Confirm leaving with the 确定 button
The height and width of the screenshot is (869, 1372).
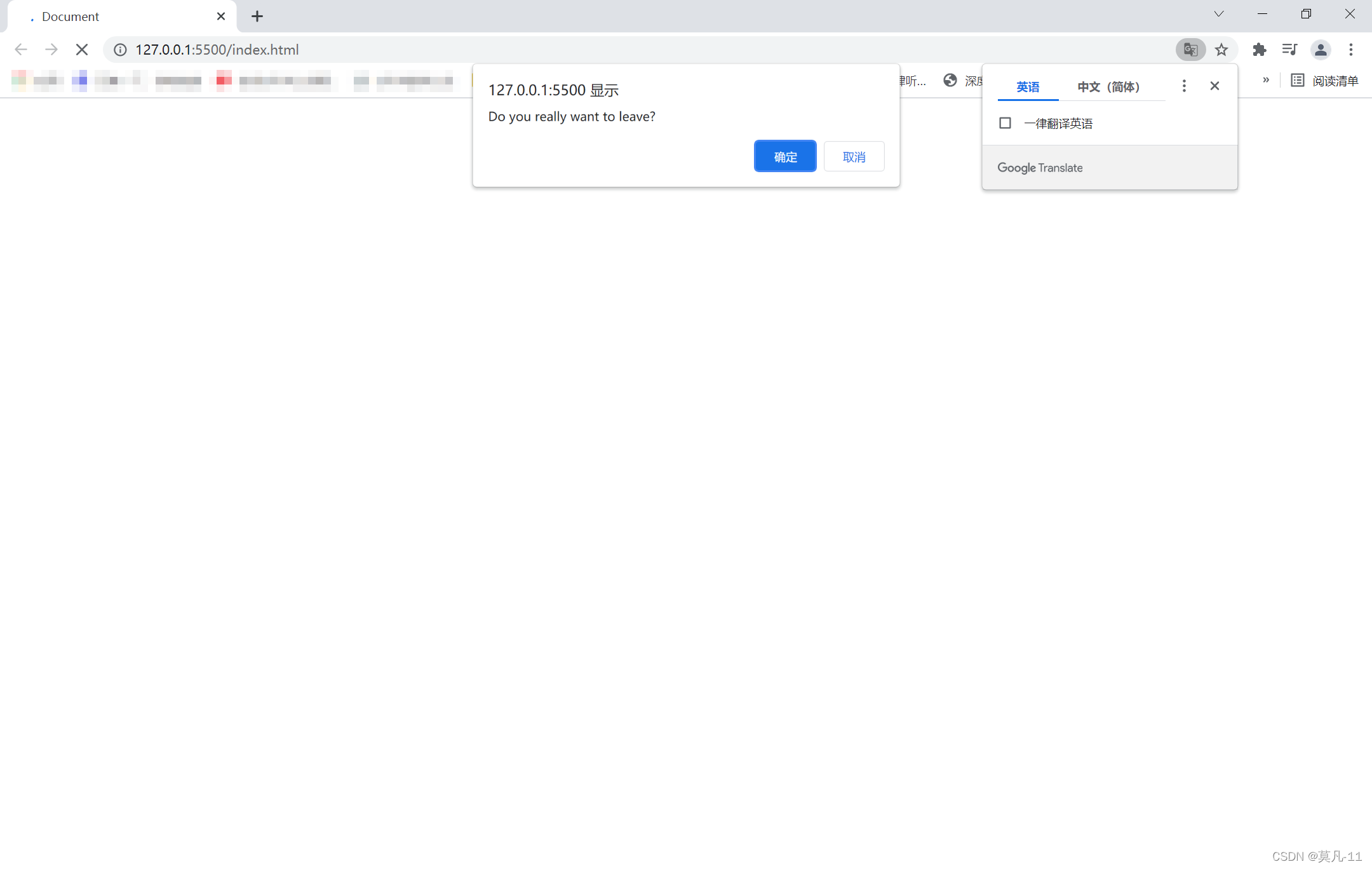[784, 156]
